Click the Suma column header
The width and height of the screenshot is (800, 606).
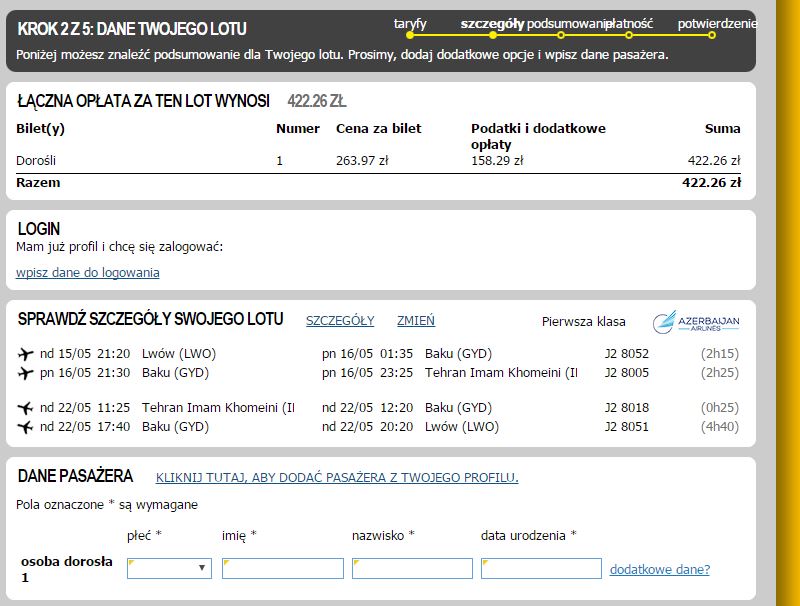point(722,129)
